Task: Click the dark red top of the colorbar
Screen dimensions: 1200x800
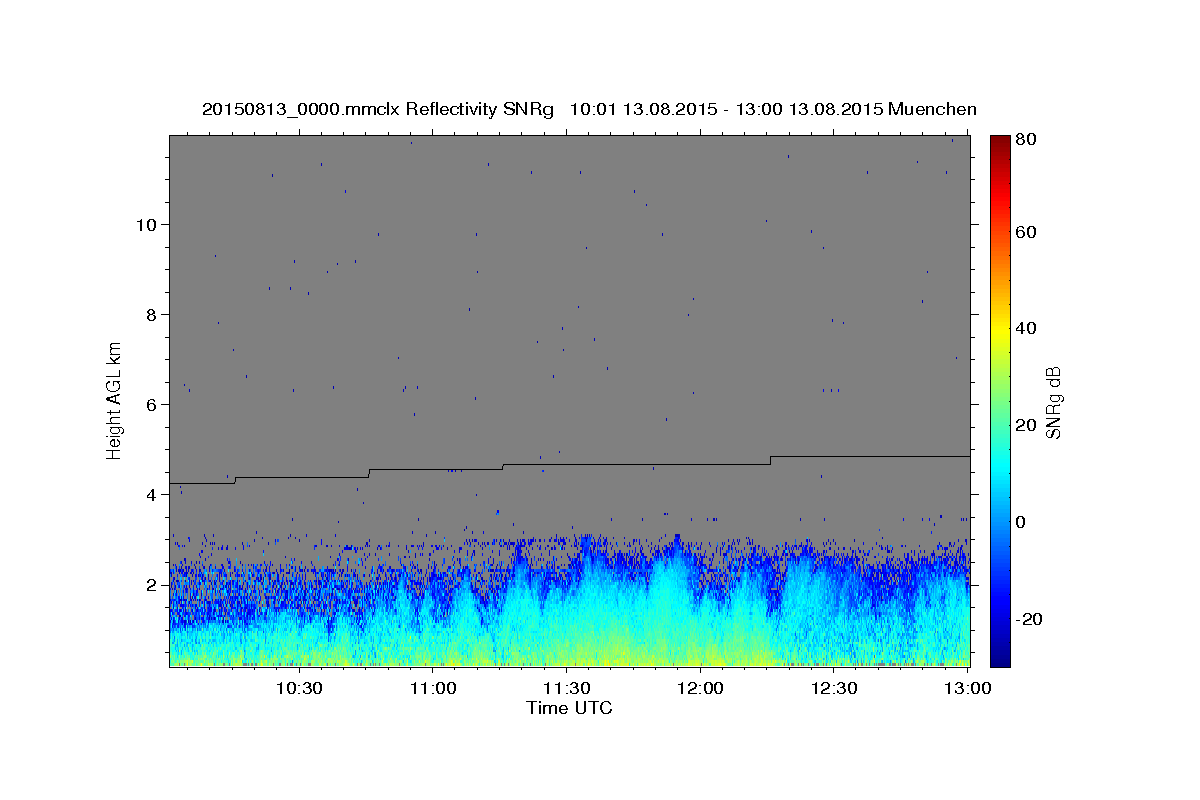Action: coord(1000,142)
